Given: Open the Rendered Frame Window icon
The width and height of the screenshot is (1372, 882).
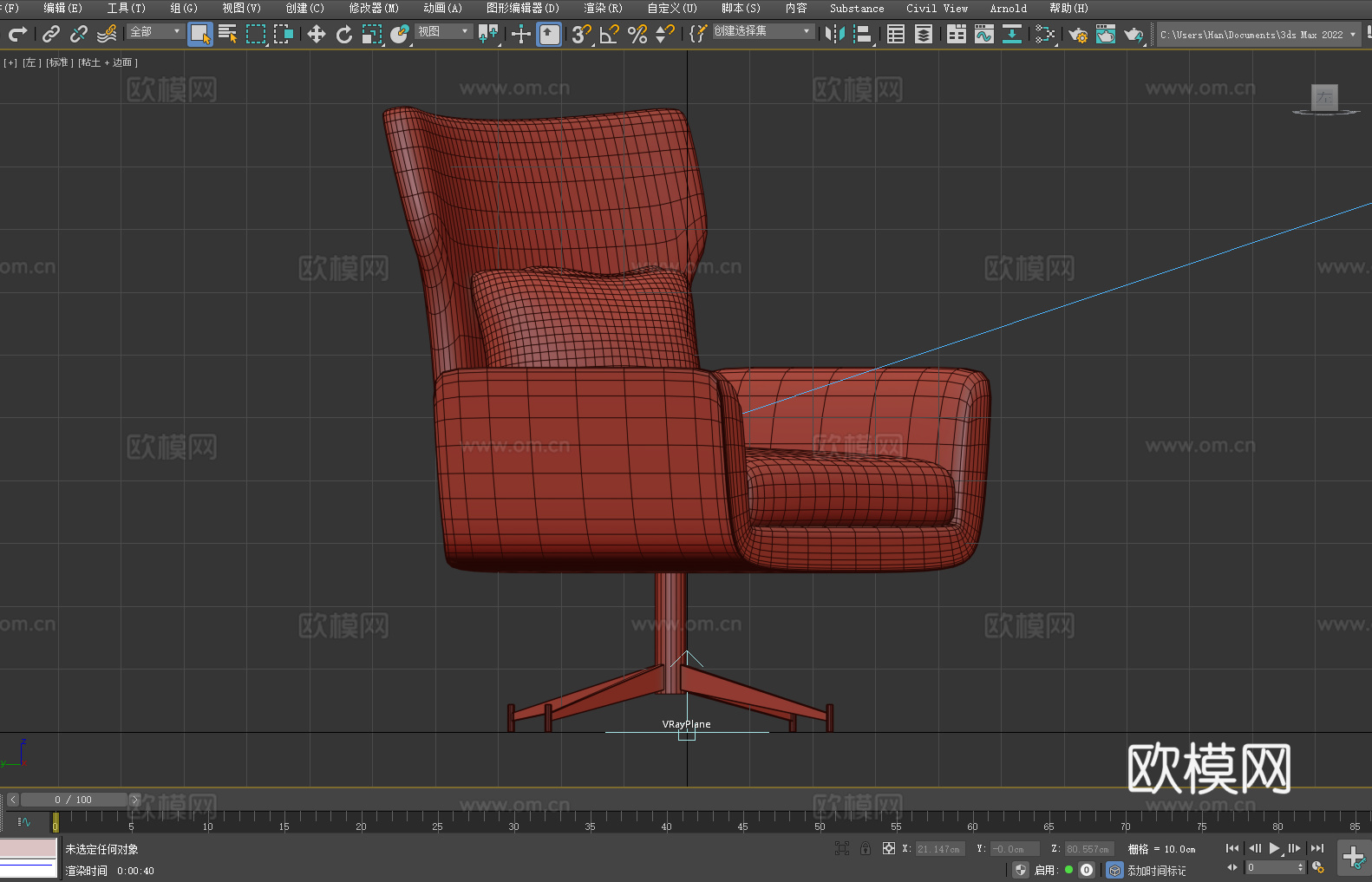Looking at the screenshot, I should pos(1106,34).
